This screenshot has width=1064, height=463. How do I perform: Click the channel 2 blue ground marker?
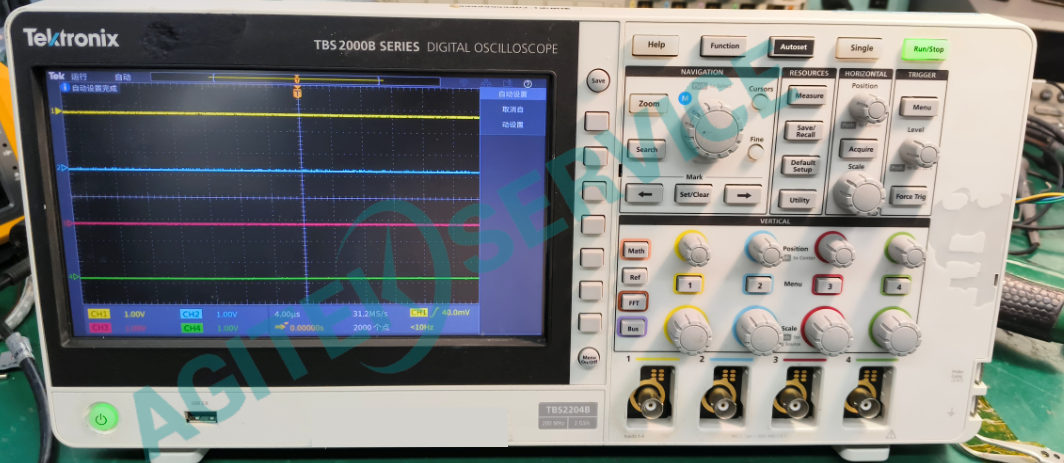(x=62, y=168)
